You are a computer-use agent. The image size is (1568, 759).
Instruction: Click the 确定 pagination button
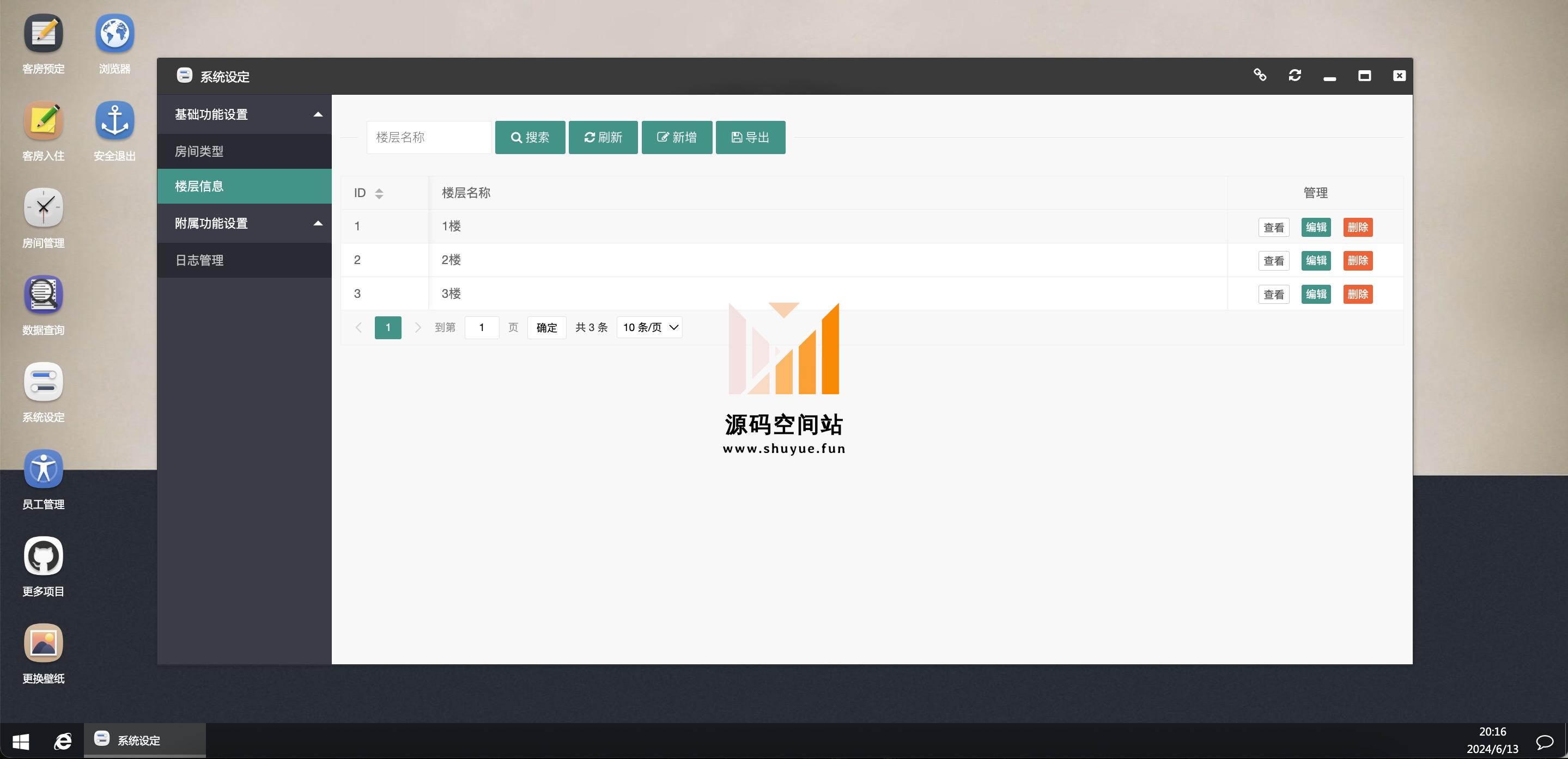[546, 328]
